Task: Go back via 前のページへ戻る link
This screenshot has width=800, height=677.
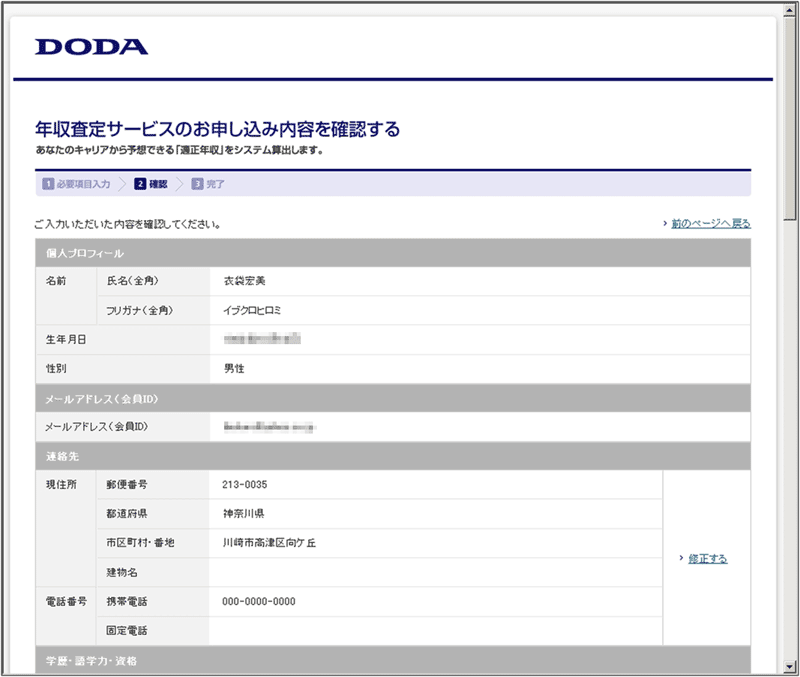Action: [x=710, y=224]
